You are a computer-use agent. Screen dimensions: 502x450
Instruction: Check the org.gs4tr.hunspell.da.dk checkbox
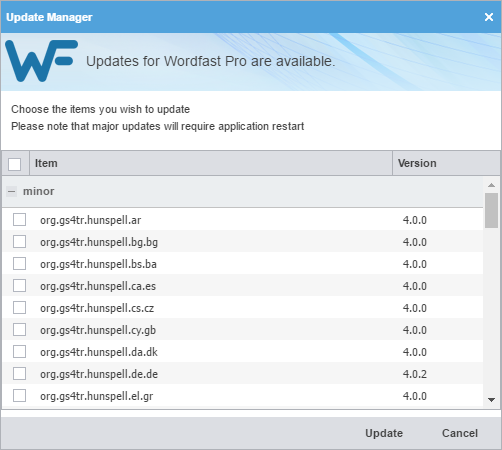pos(19,352)
